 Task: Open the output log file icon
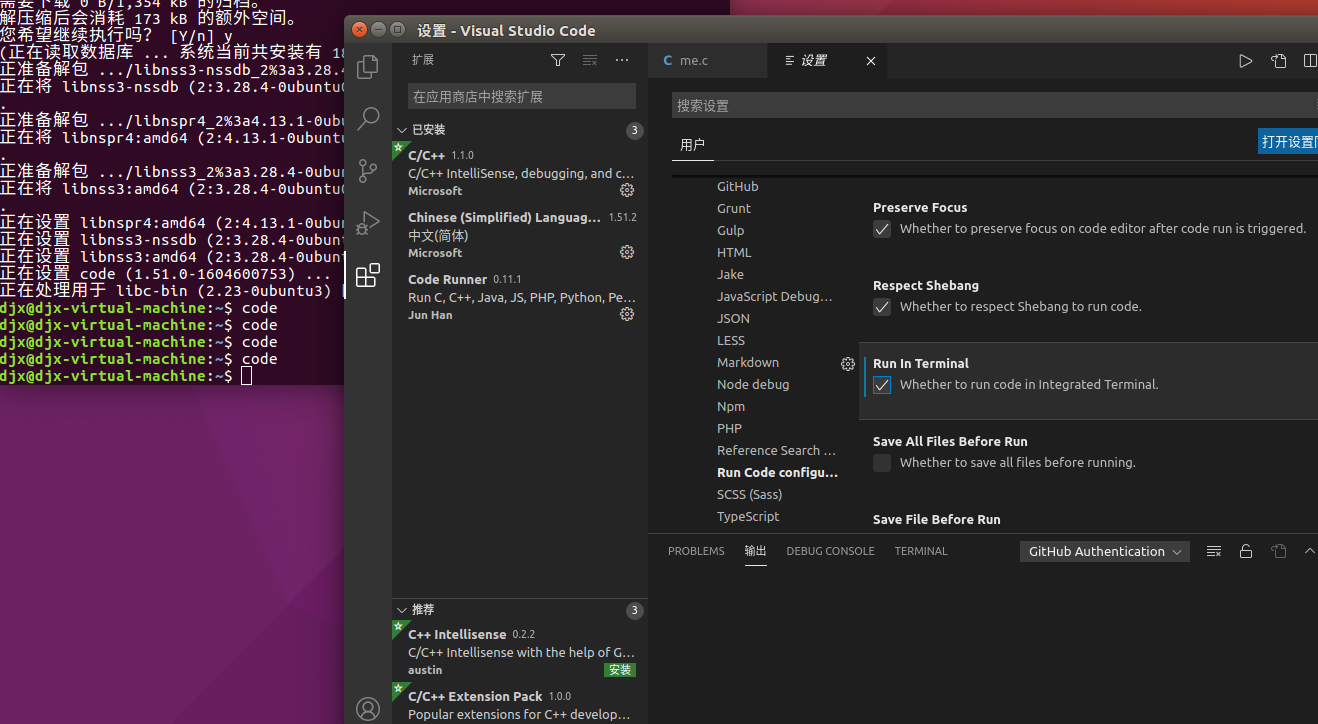pos(1278,551)
